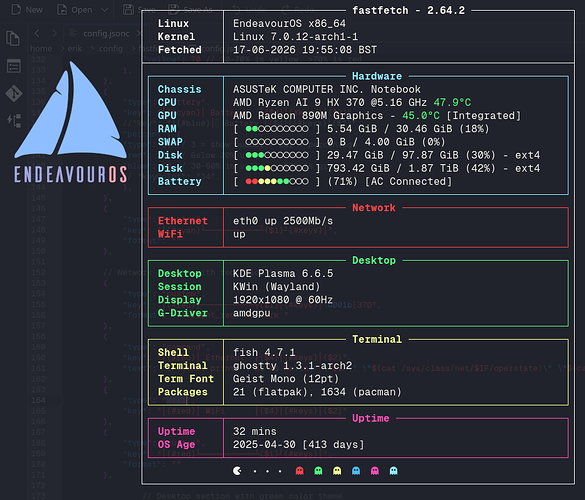Image resolution: width=585 pixels, height=500 pixels.
Task: Click the home breadcrumb segment
Action: click(41, 49)
